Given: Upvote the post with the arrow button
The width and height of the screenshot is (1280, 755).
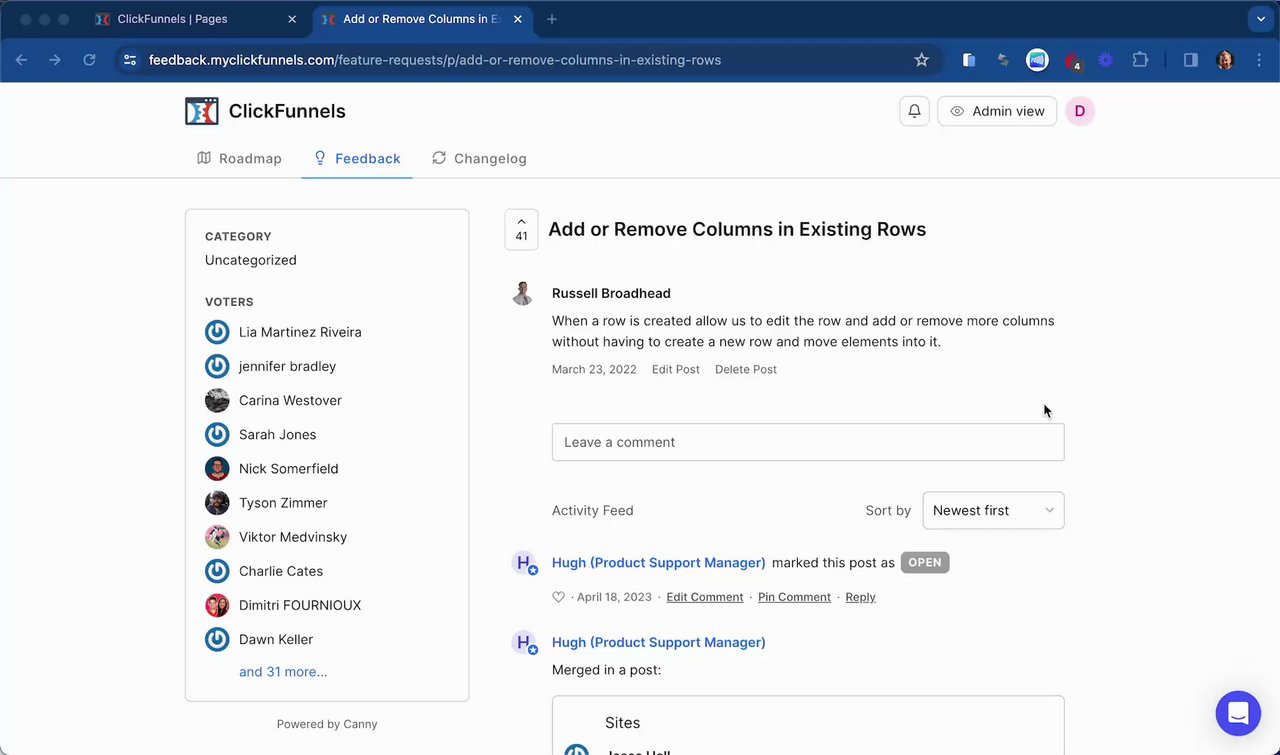Looking at the screenshot, I should (521, 229).
